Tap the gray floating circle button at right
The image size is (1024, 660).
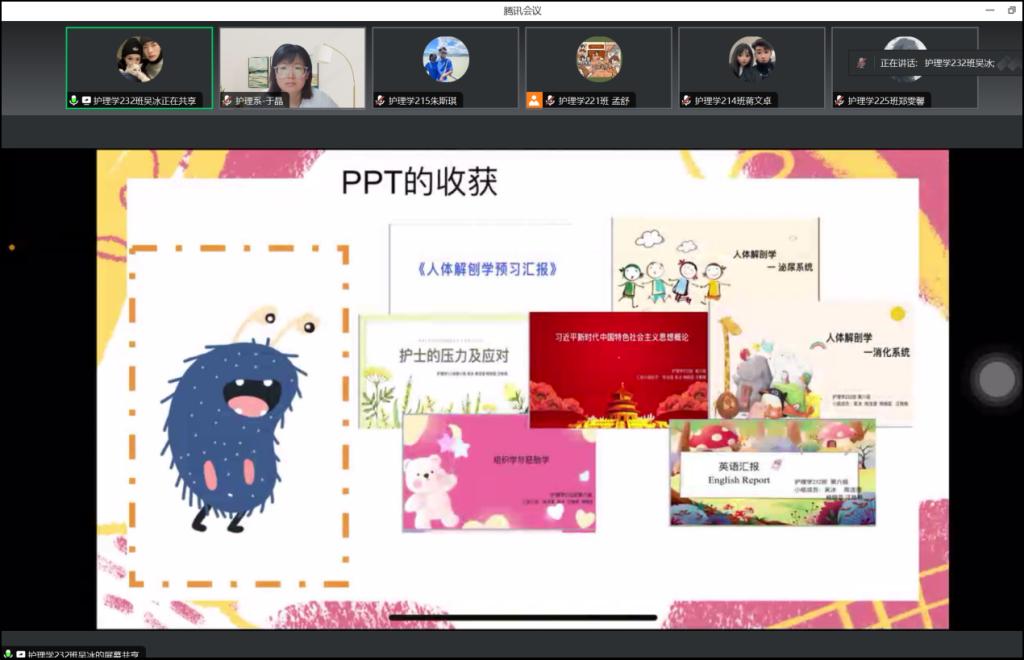[x=996, y=379]
